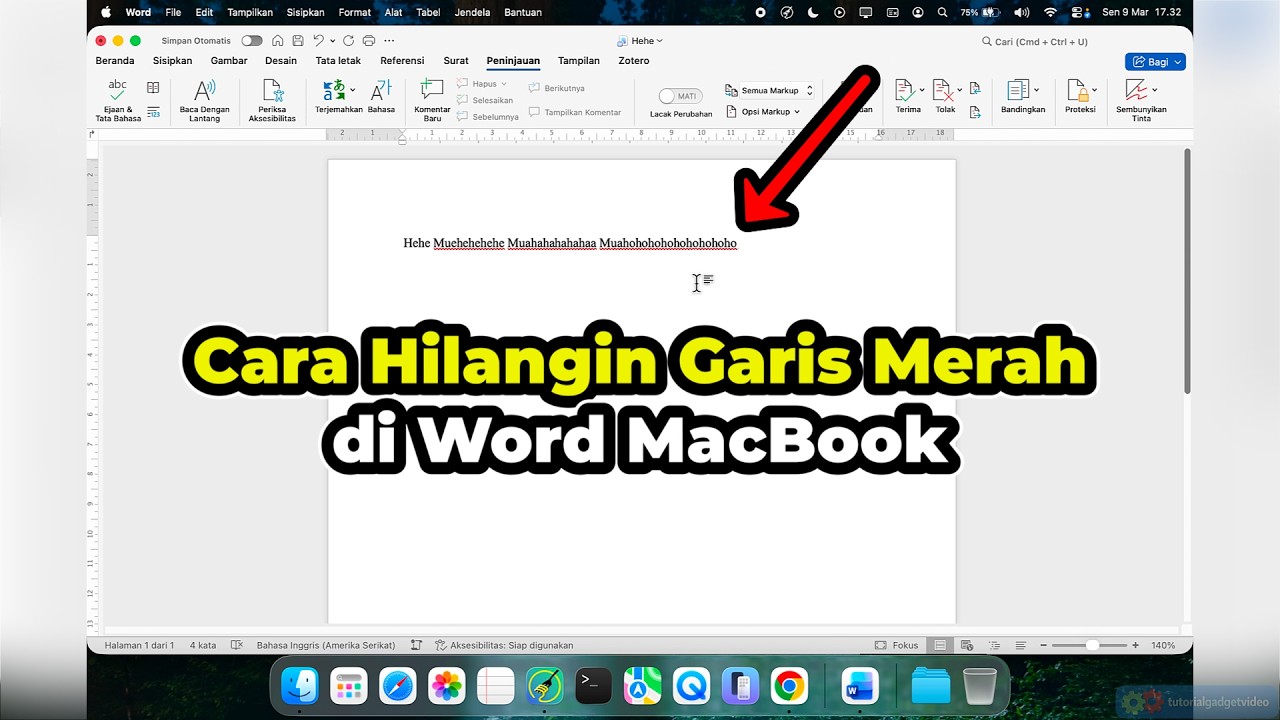Image resolution: width=1280 pixels, height=720 pixels.
Task: Switch to the Beranda tab
Action: 115,61
